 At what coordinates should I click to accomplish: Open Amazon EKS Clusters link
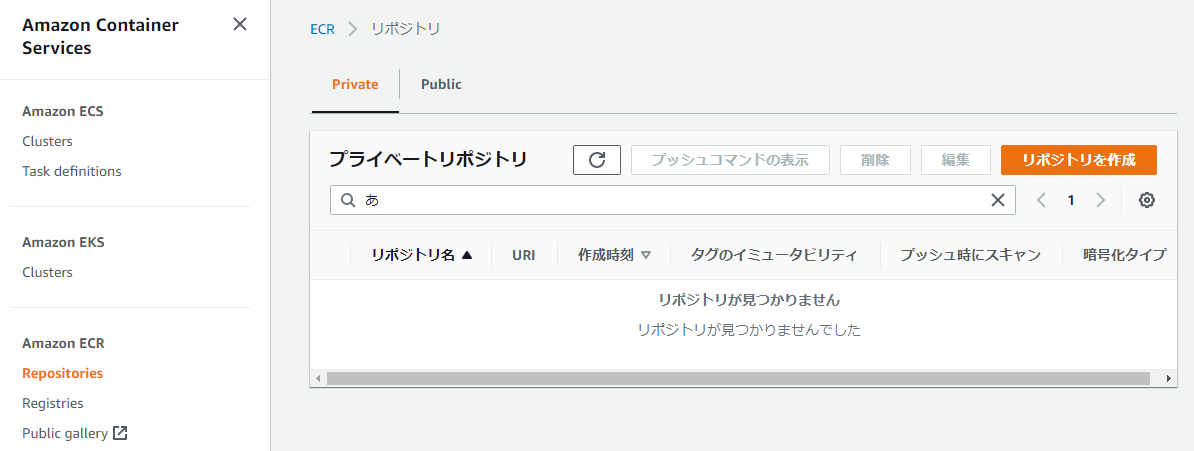[x=47, y=273]
